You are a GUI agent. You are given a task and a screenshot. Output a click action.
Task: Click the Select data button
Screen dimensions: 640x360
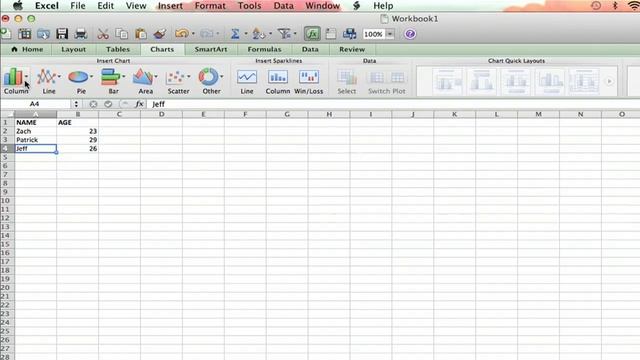click(x=347, y=82)
